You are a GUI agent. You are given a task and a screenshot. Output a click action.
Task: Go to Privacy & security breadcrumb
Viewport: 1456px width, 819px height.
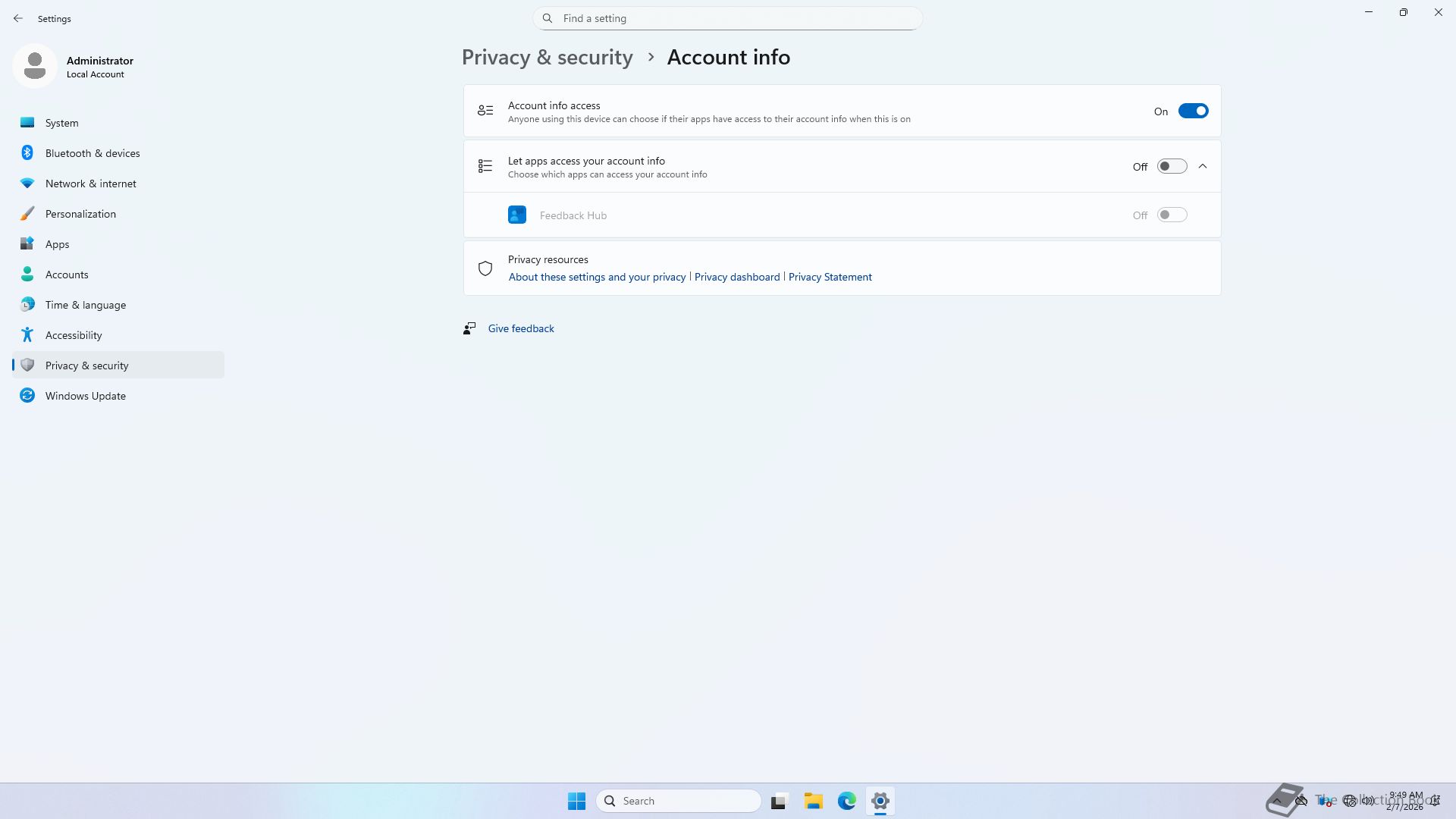click(x=547, y=58)
